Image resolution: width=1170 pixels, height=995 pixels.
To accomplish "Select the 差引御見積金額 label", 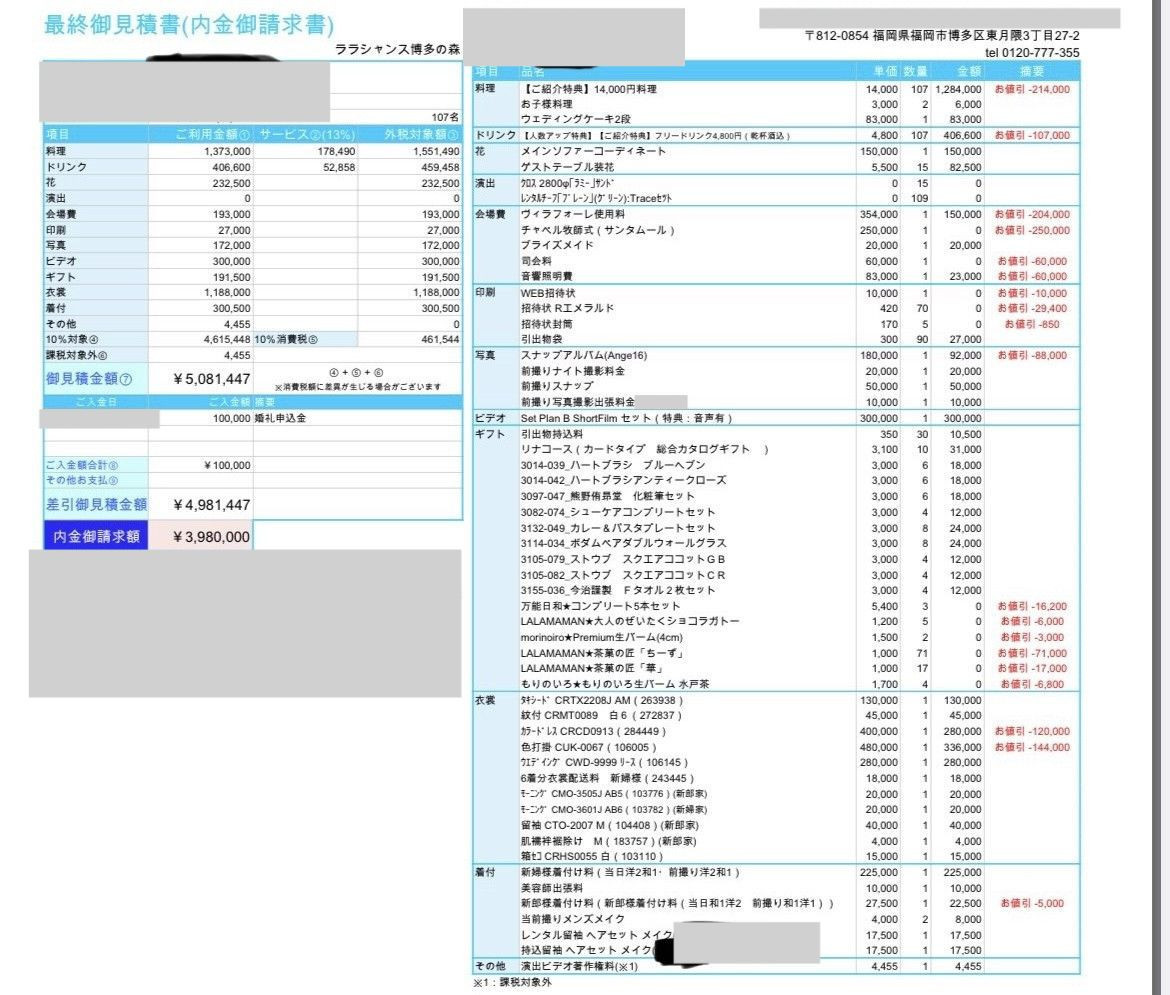I will point(96,505).
